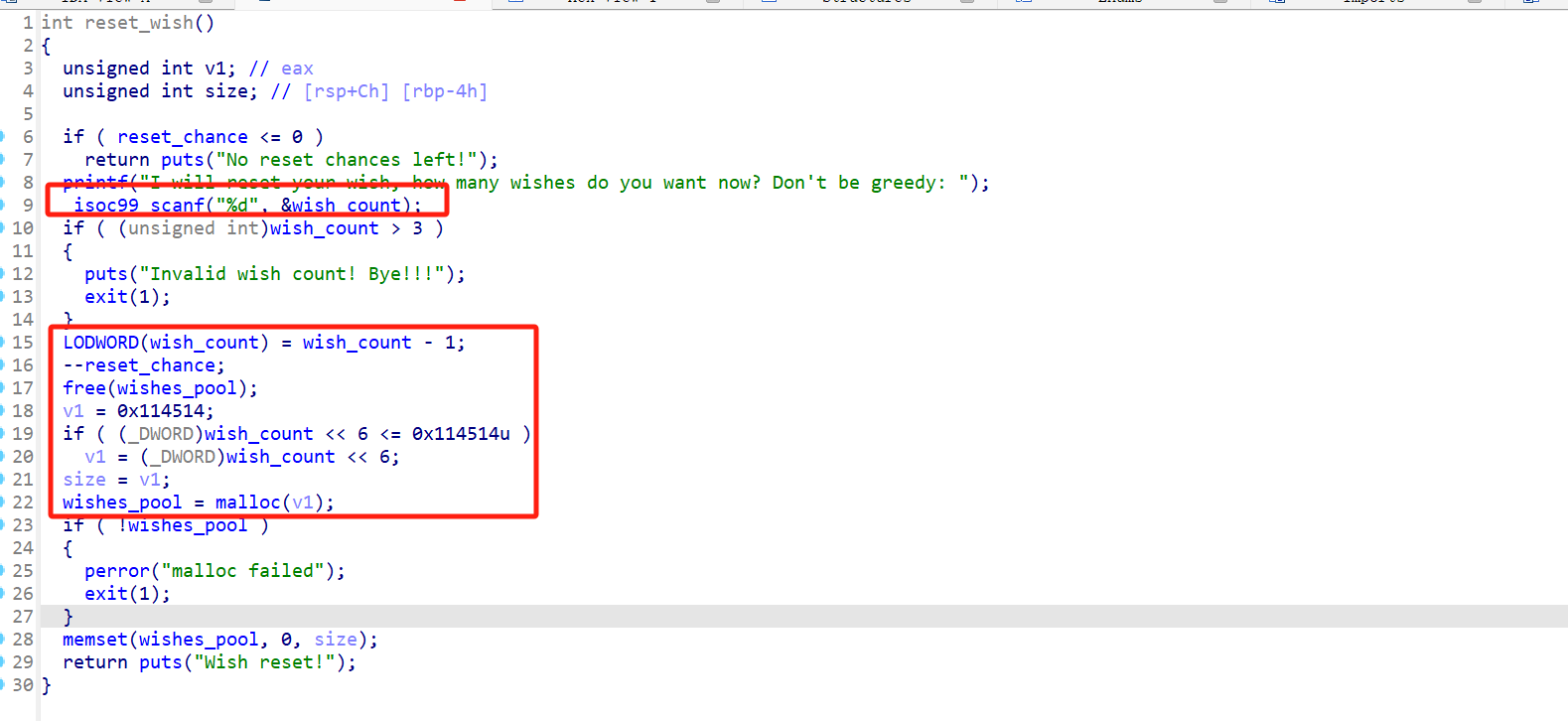Viewport: 1568px width, 721px height.
Task: Click line number 27 in the gutter
Action: tap(23, 617)
